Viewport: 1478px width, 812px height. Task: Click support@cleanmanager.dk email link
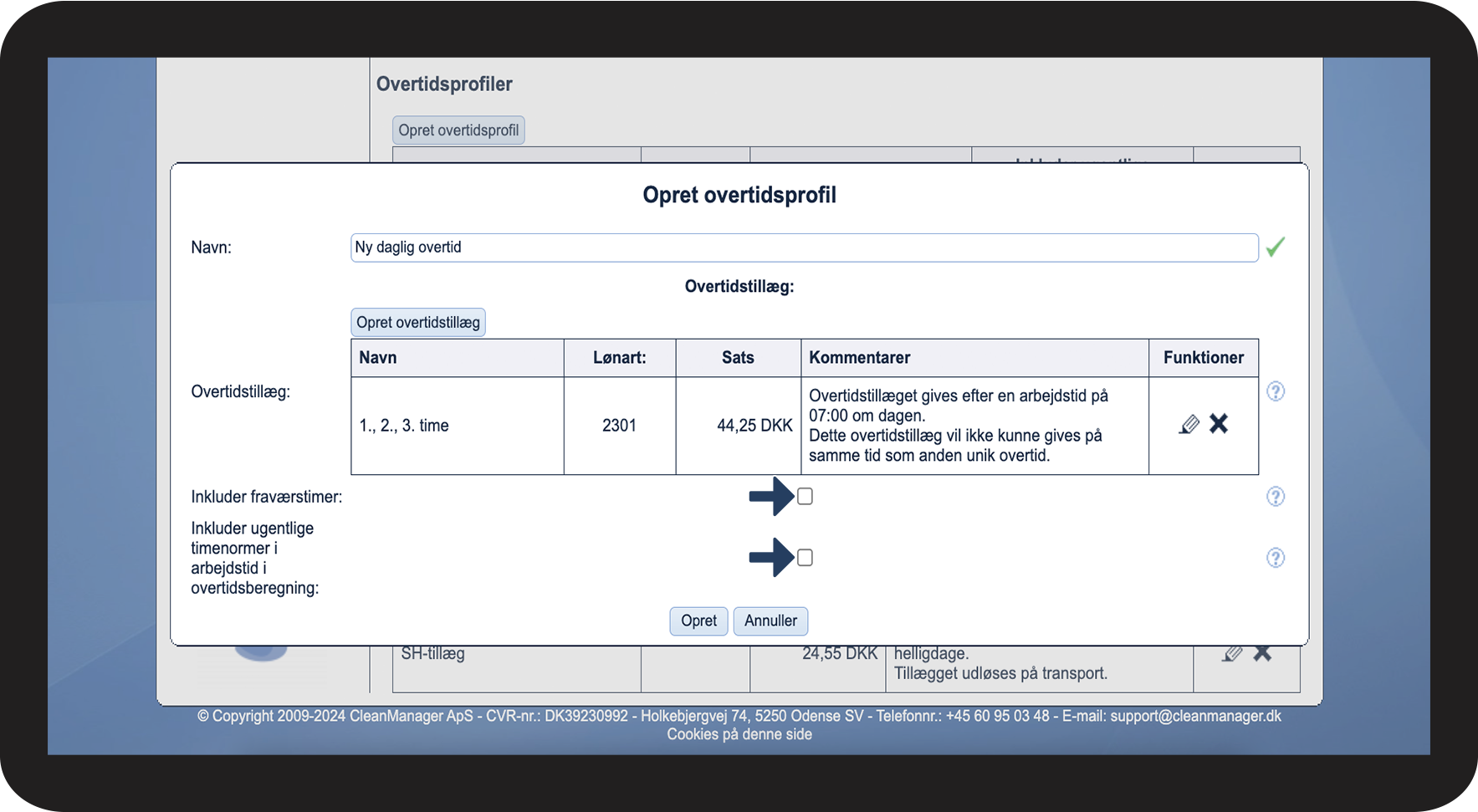click(x=1195, y=716)
